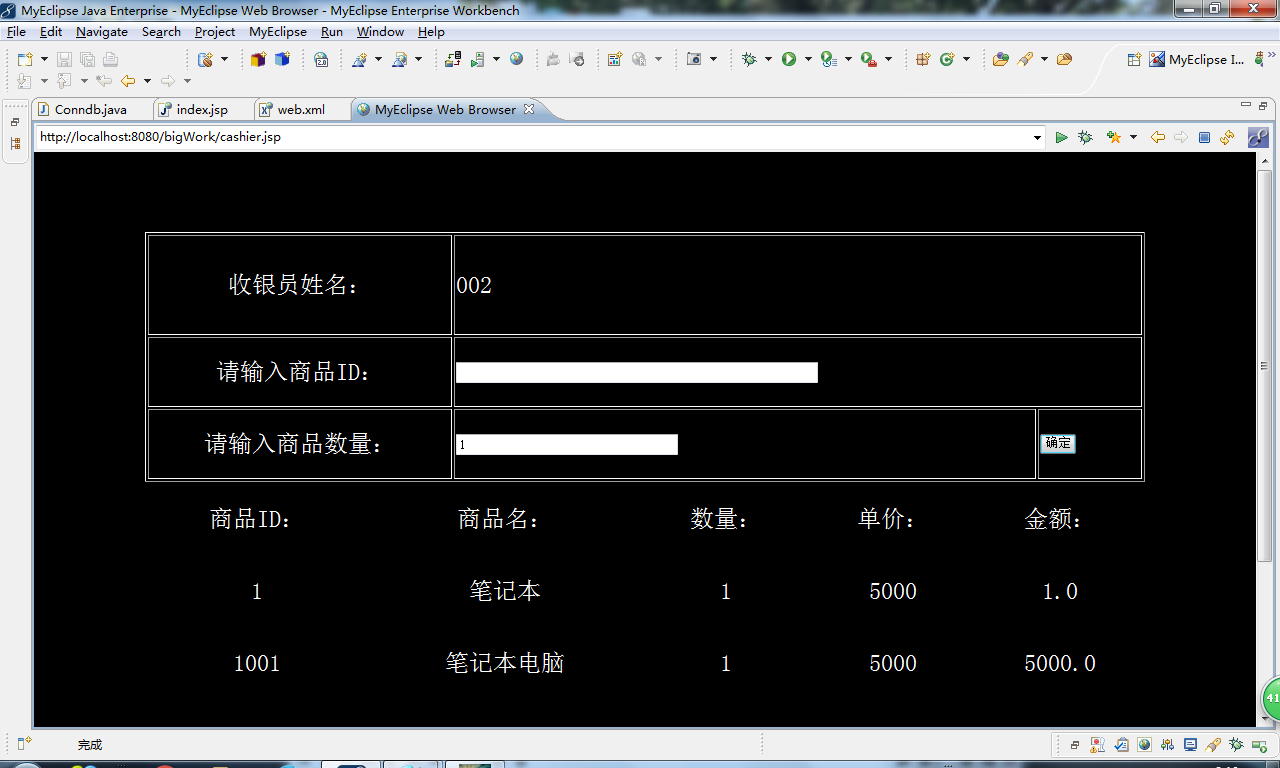Minimize the editor area
1280x768 pixels.
(x=1246, y=105)
